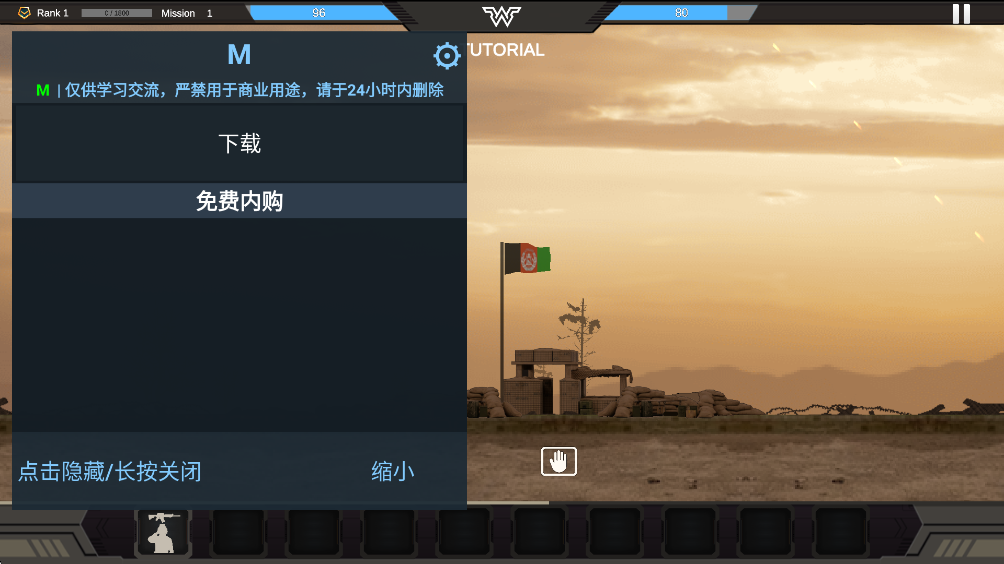Select the rifleman soldier unit slot
This screenshot has height=564, width=1004.
pyautogui.click(x=163, y=532)
